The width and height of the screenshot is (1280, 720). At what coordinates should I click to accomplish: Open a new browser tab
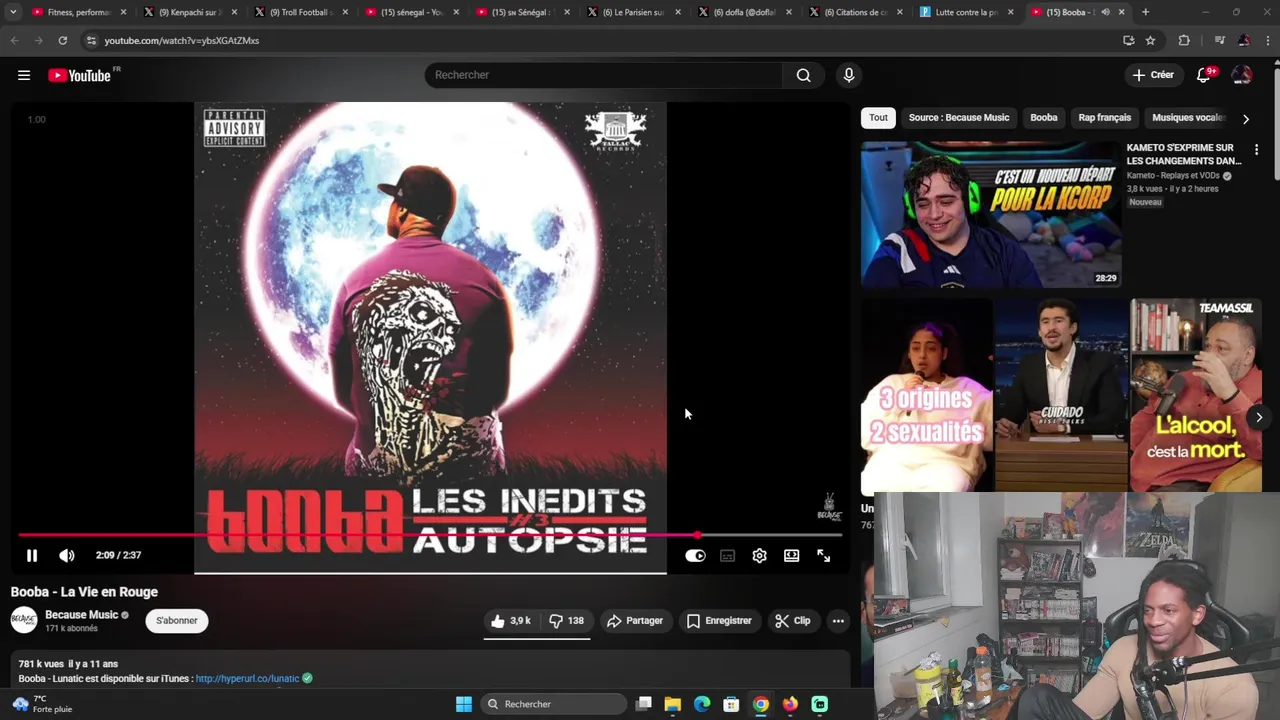pos(1145,13)
